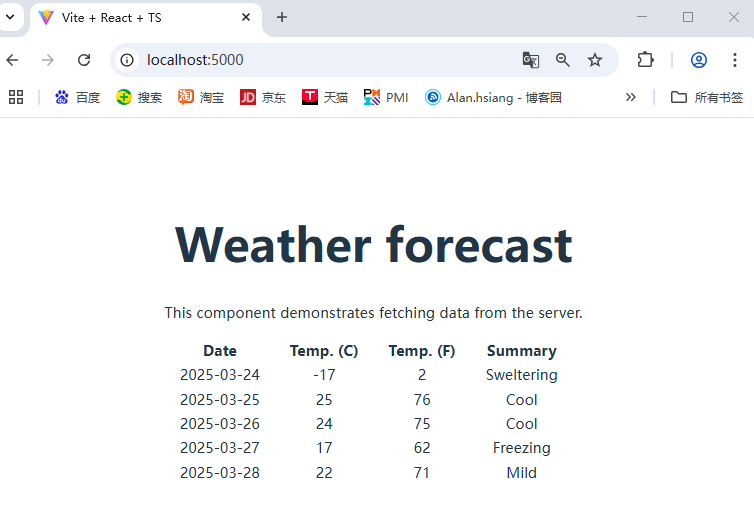Open the Chrome profile avatar
The height and width of the screenshot is (524, 754).
pyautogui.click(x=699, y=60)
